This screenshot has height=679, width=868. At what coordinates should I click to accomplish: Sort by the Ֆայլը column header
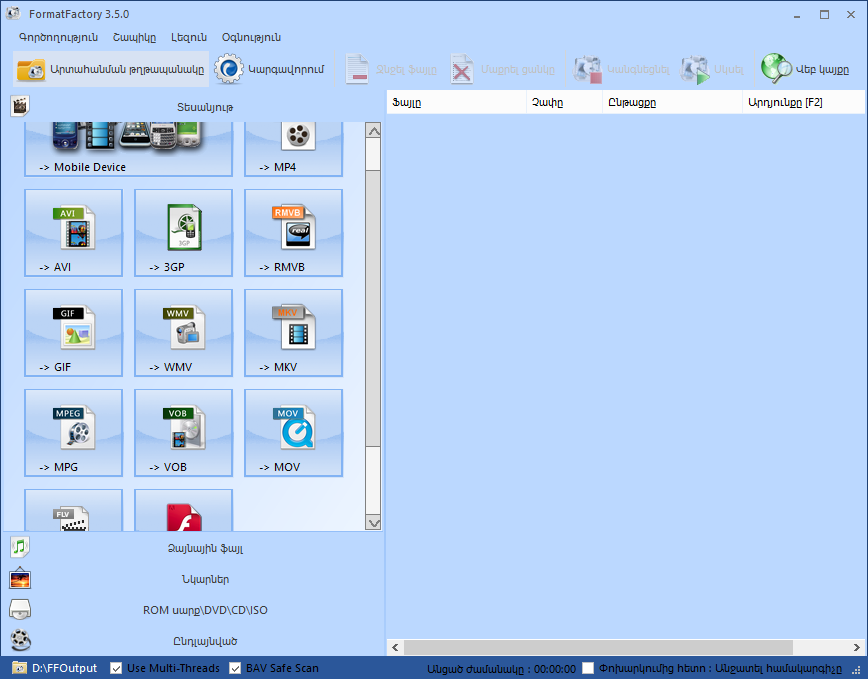coord(456,102)
